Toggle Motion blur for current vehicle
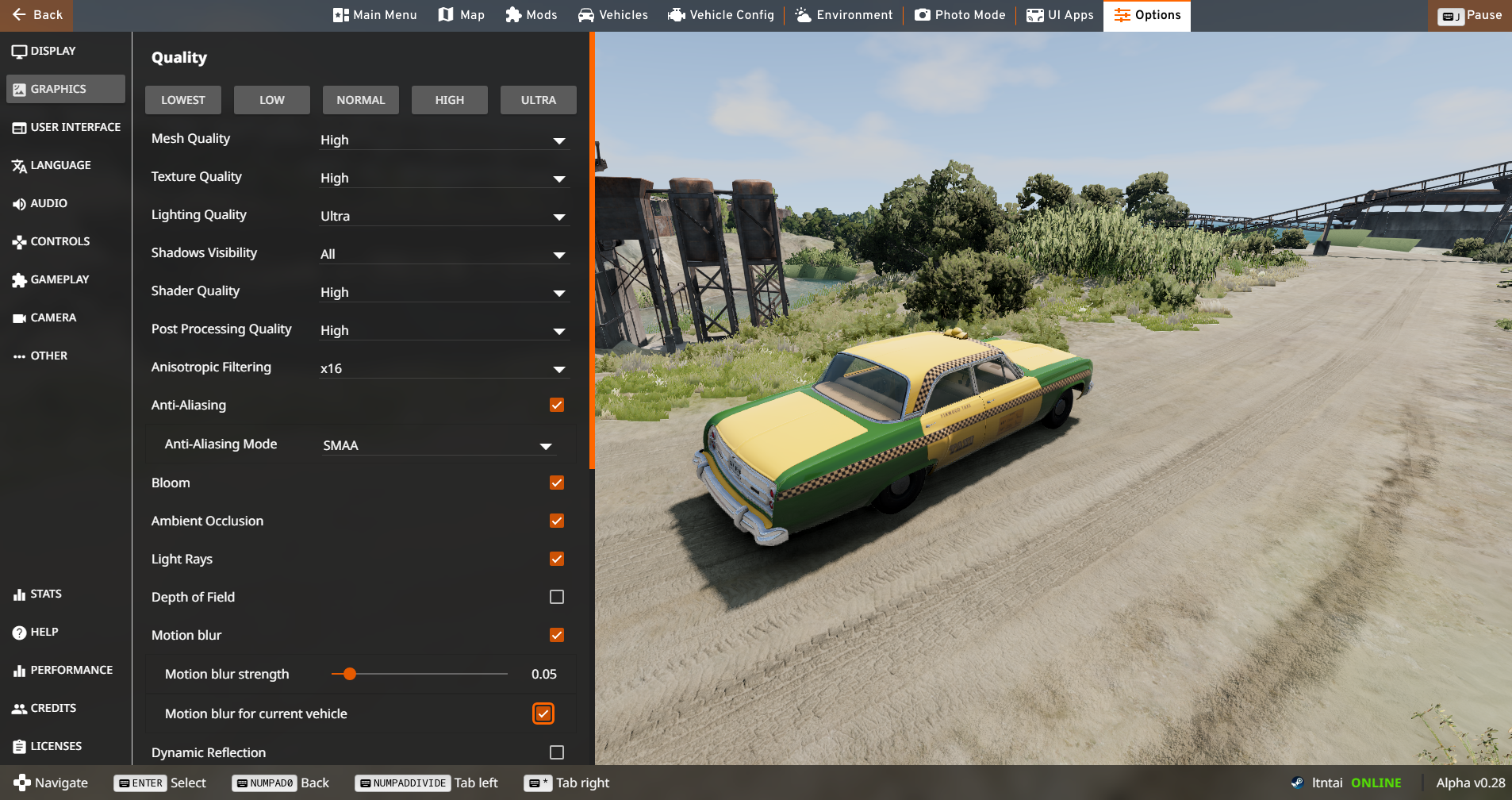The image size is (1512, 800). pyautogui.click(x=543, y=713)
